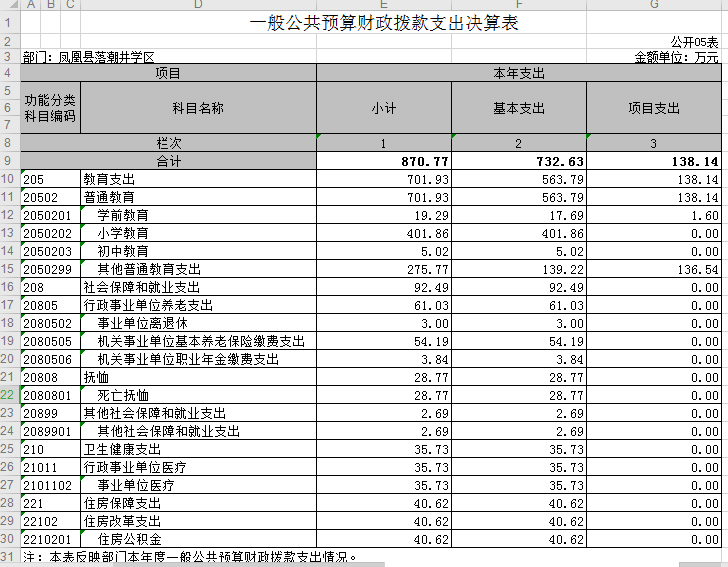This screenshot has height=567, width=728.
Task: Select row header 15
Action: (x=9, y=269)
